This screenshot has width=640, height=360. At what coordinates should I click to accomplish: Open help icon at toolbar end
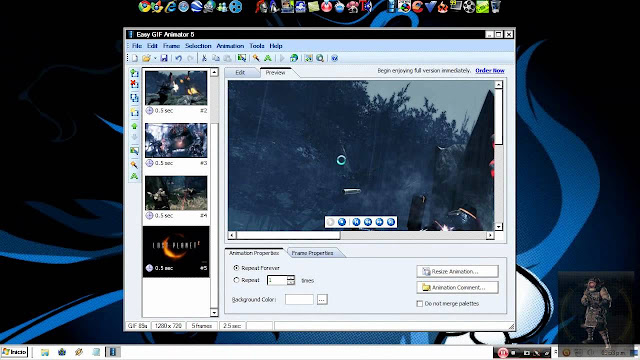pyautogui.click(x=334, y=58)
